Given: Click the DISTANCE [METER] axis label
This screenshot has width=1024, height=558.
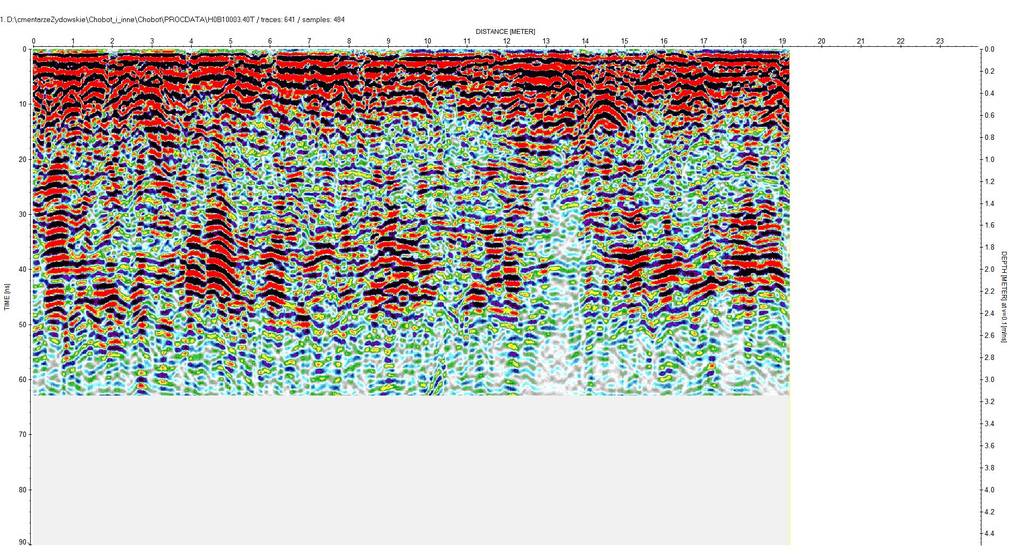Looking at the screenshot, I should (x=506, y=31).
